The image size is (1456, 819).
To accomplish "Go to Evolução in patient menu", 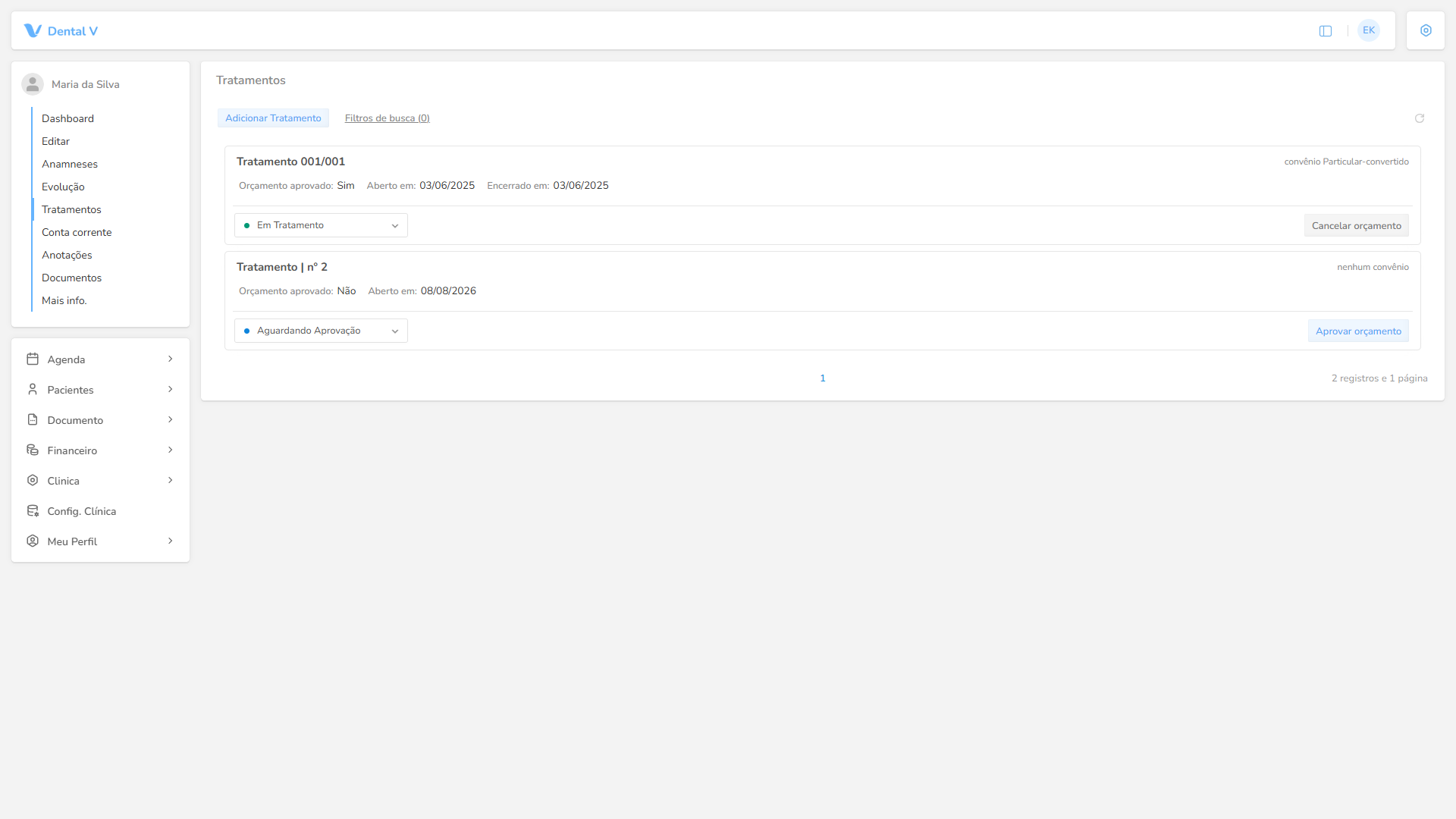I will coord(63,187).
